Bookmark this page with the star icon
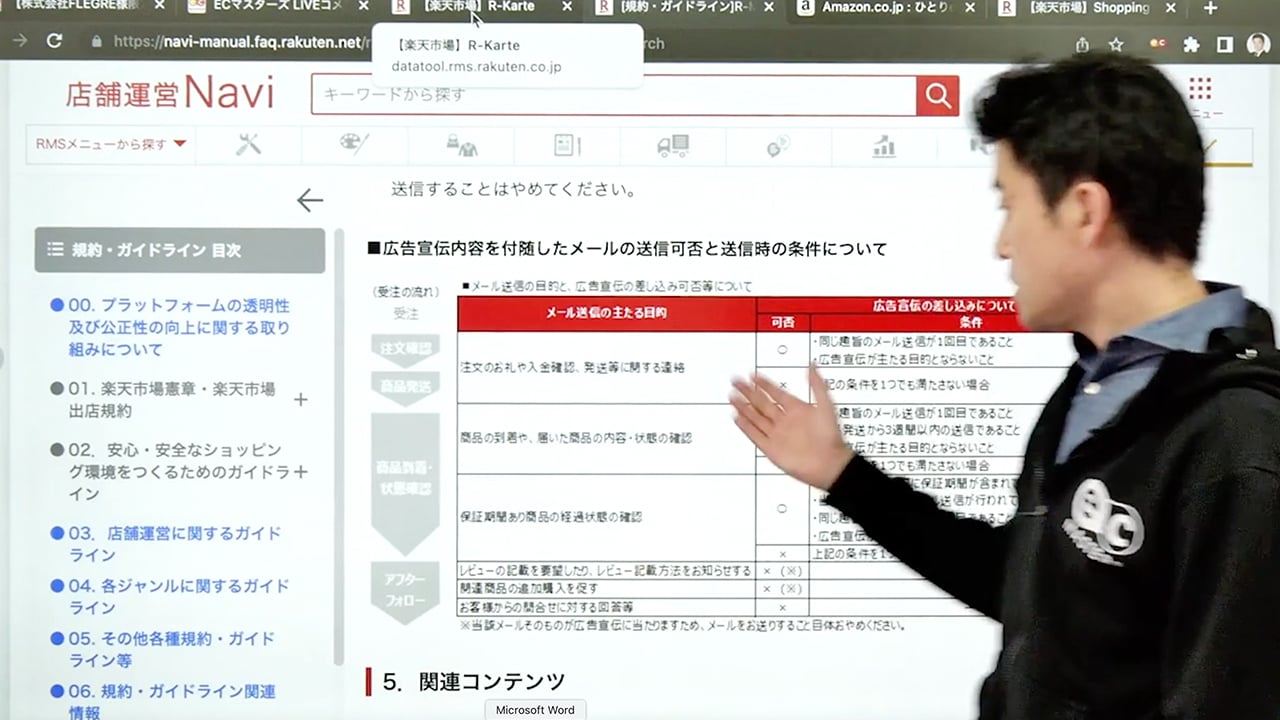The image size is (1280, 720). 1116,44
